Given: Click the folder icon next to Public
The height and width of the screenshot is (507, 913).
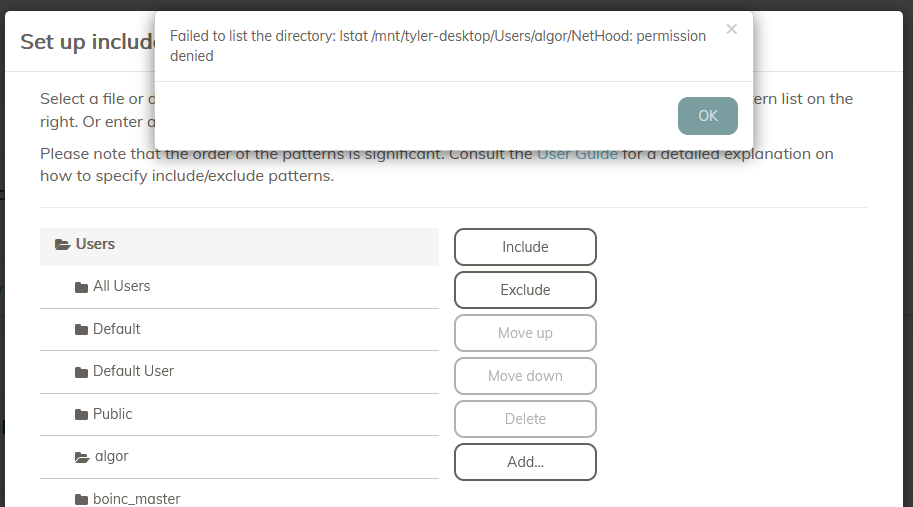Looking at the screenshot, I should (82, 414).
